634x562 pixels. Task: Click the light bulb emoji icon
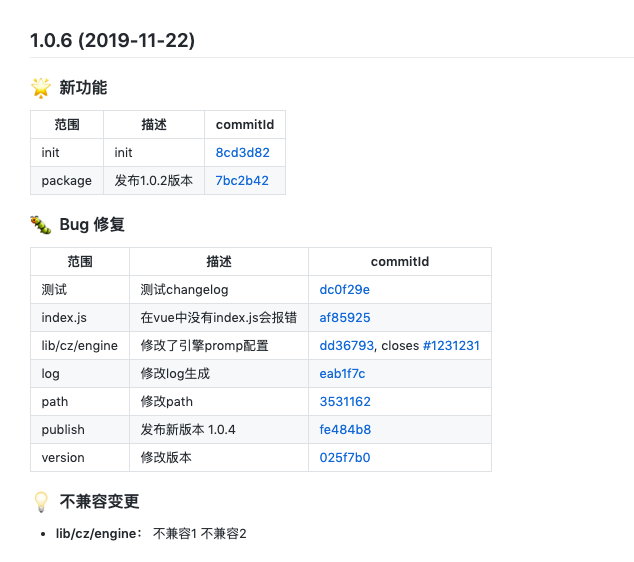point(41,502)
